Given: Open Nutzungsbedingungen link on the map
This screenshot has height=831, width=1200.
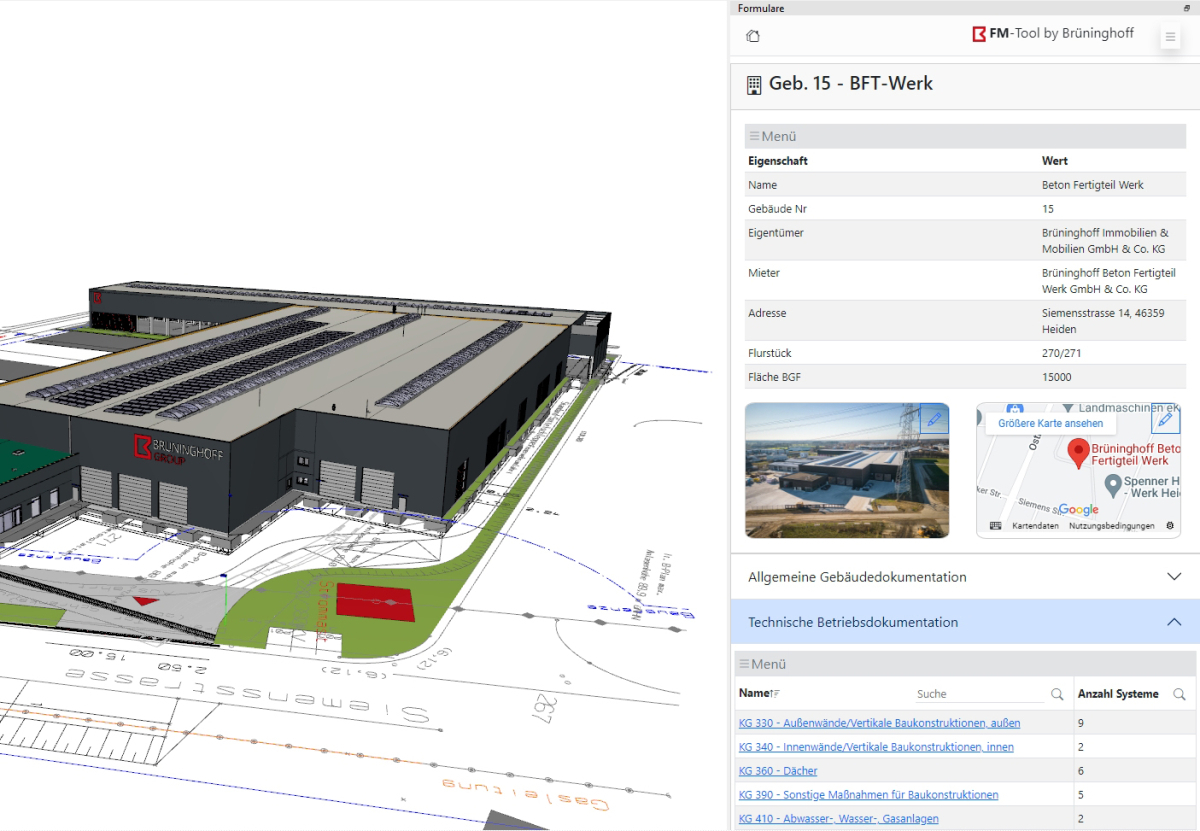Looking at the screenshot, I should pyautogui.click(x=1111, y=526).
